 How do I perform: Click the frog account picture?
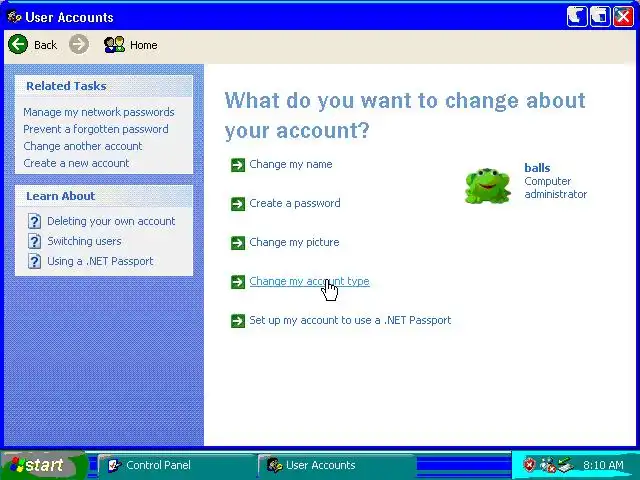click(x=488, y=186)
